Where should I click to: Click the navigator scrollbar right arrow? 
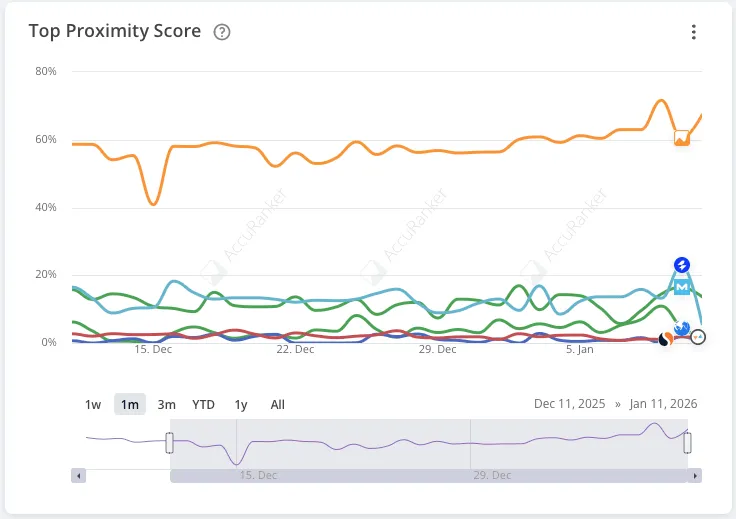(x=696, y=476)
